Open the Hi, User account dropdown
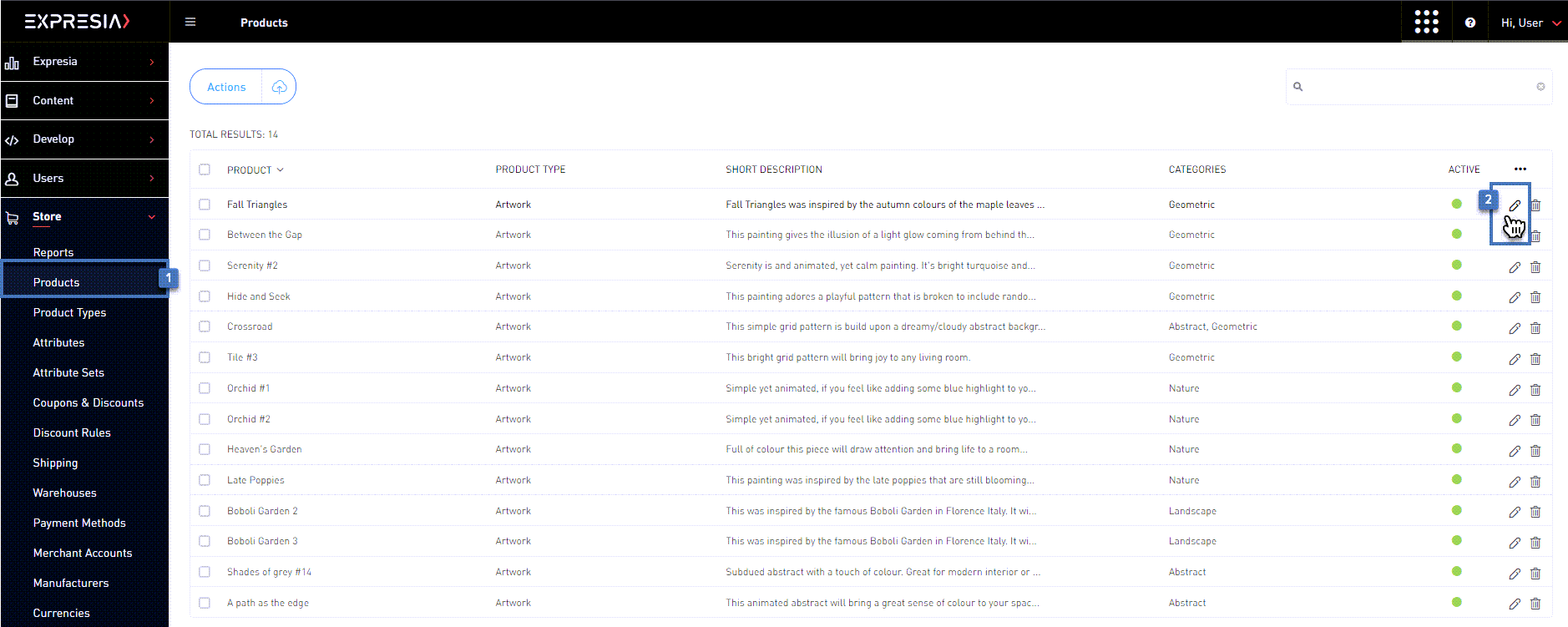 (1530, 23)
